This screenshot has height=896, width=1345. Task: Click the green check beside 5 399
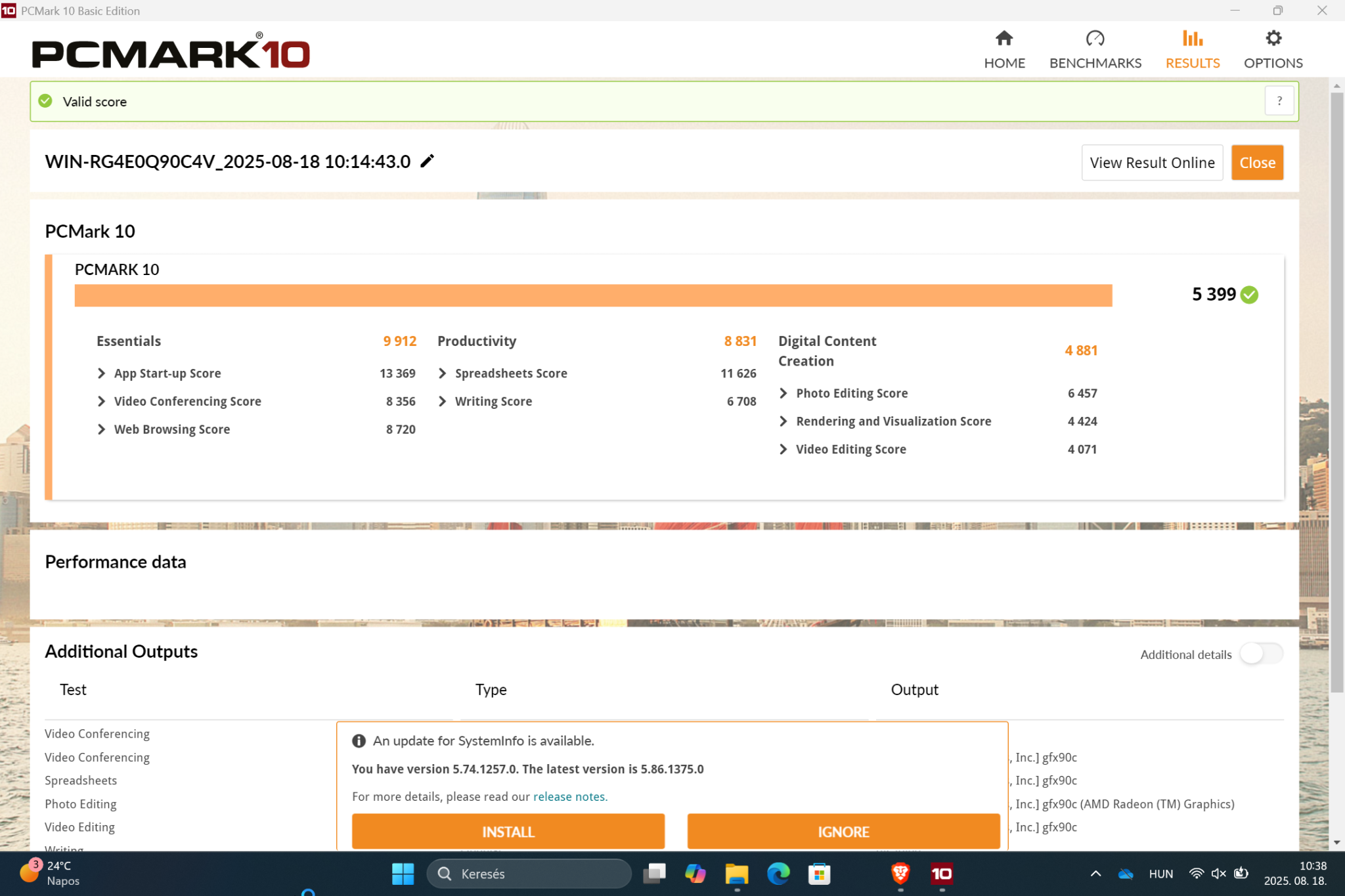(x=1249, y=295)
